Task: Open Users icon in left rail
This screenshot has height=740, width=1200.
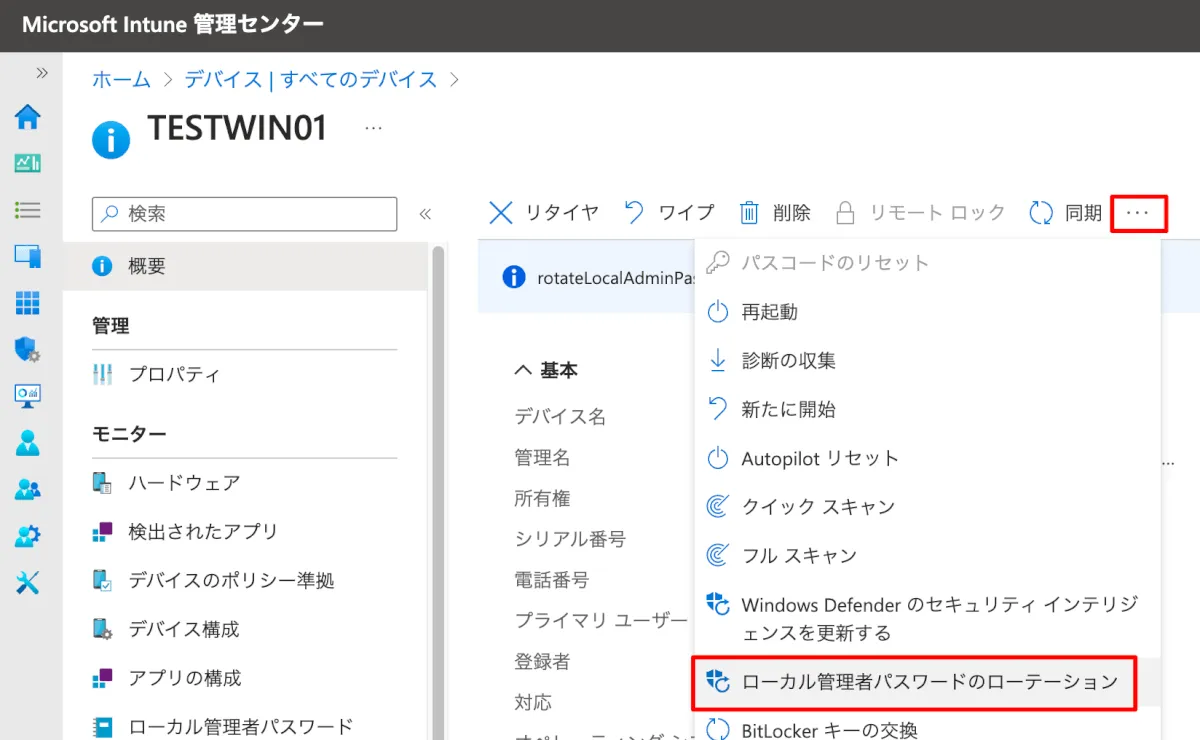Action: coord(28,442)
